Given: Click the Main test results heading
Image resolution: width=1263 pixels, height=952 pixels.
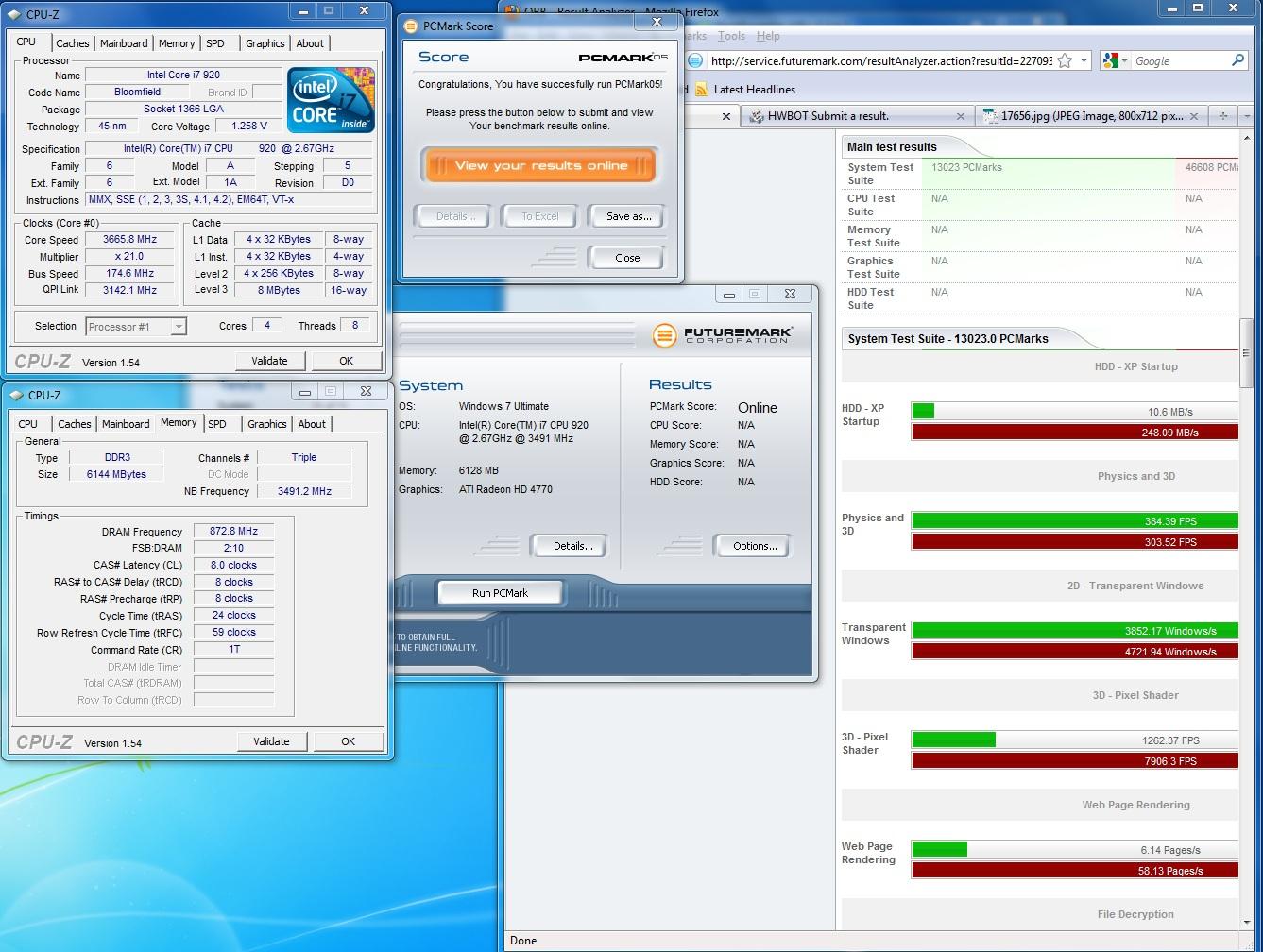Looking at the screenshot, I should tap(892, 147).
